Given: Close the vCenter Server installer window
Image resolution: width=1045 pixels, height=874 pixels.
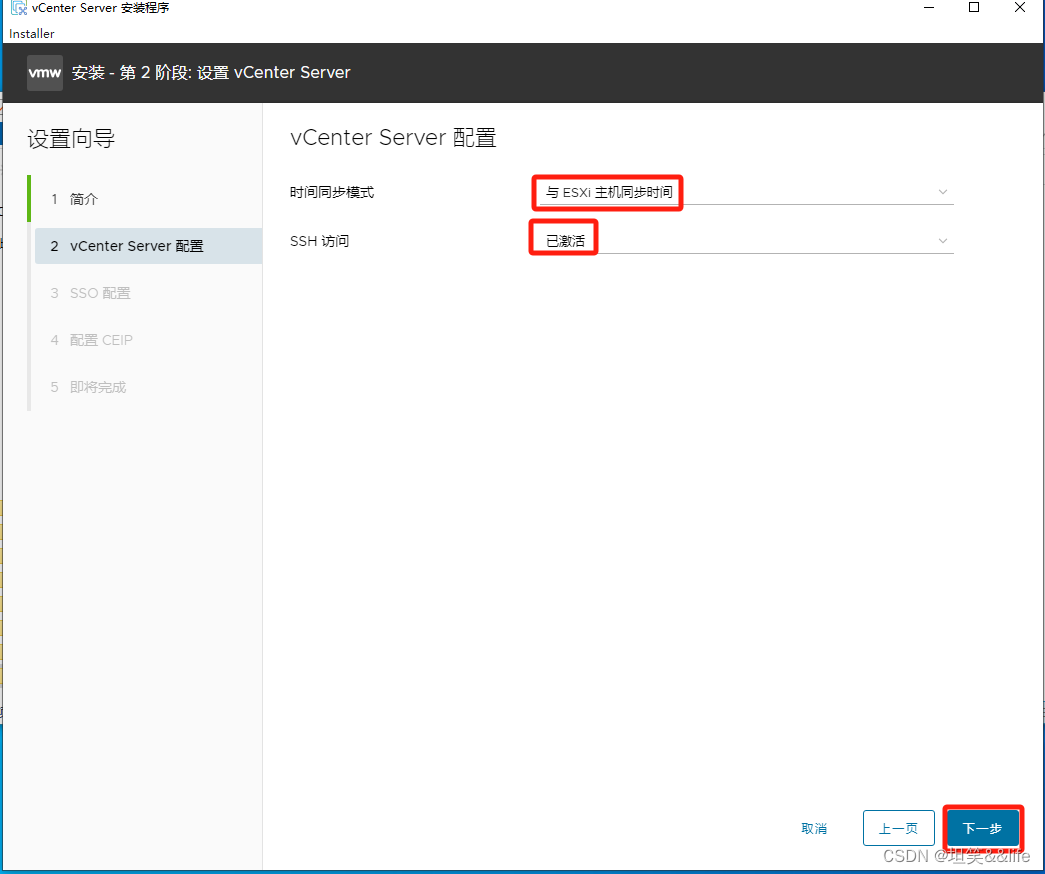Looking at the screenshot, I should (1020, 7).
